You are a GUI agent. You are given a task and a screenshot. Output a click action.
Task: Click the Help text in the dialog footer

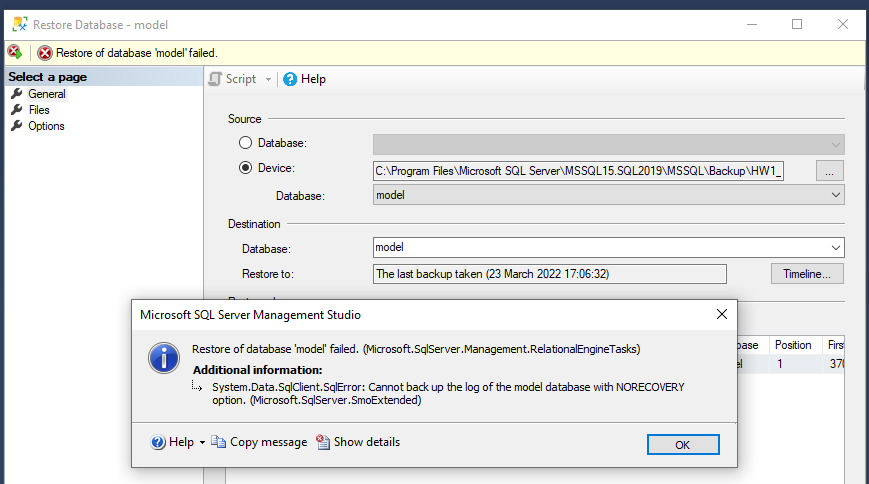coord(181,442)
